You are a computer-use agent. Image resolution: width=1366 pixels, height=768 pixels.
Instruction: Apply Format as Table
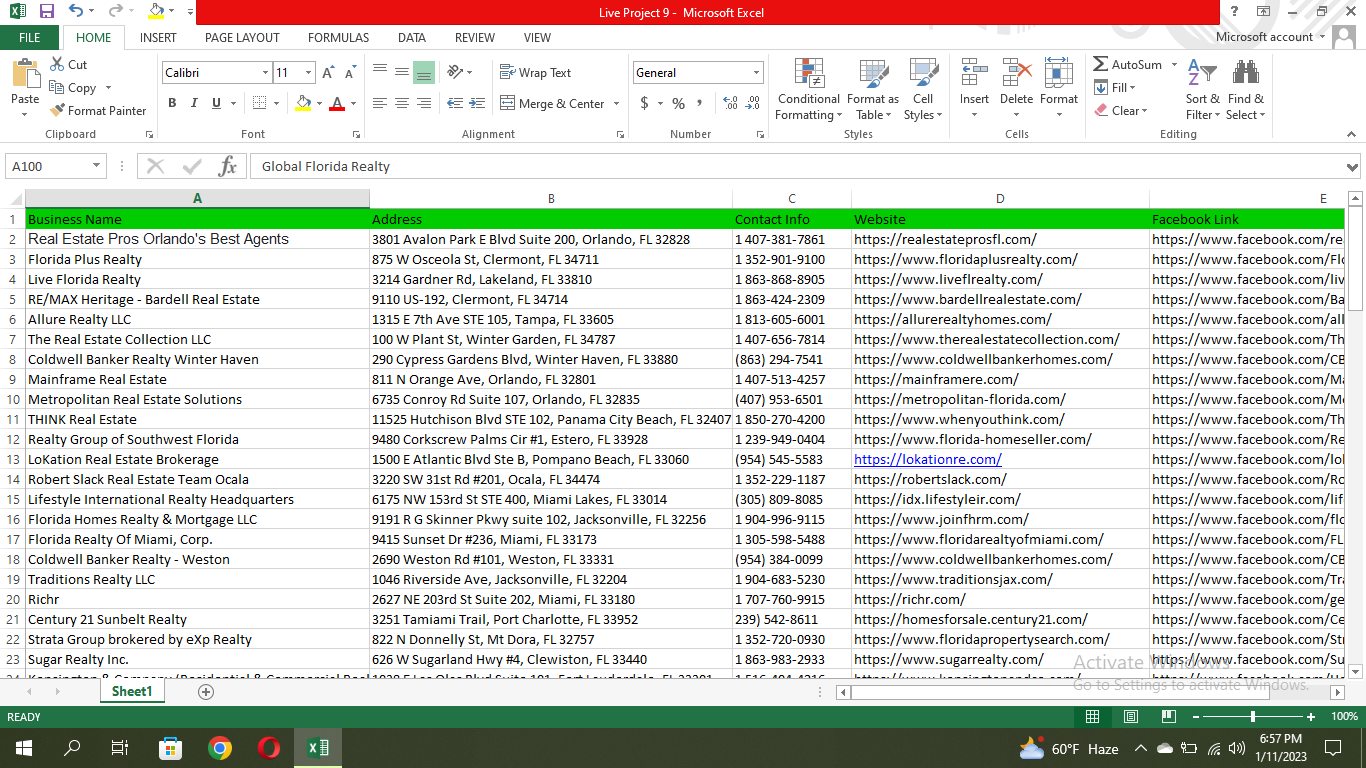pyautogui.click(x=872, y=89)
